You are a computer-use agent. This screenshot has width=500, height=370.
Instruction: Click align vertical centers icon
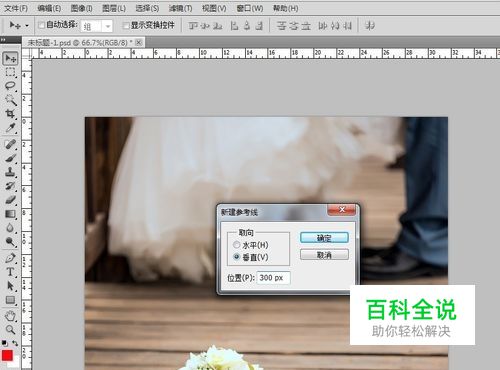click(205, 26)
